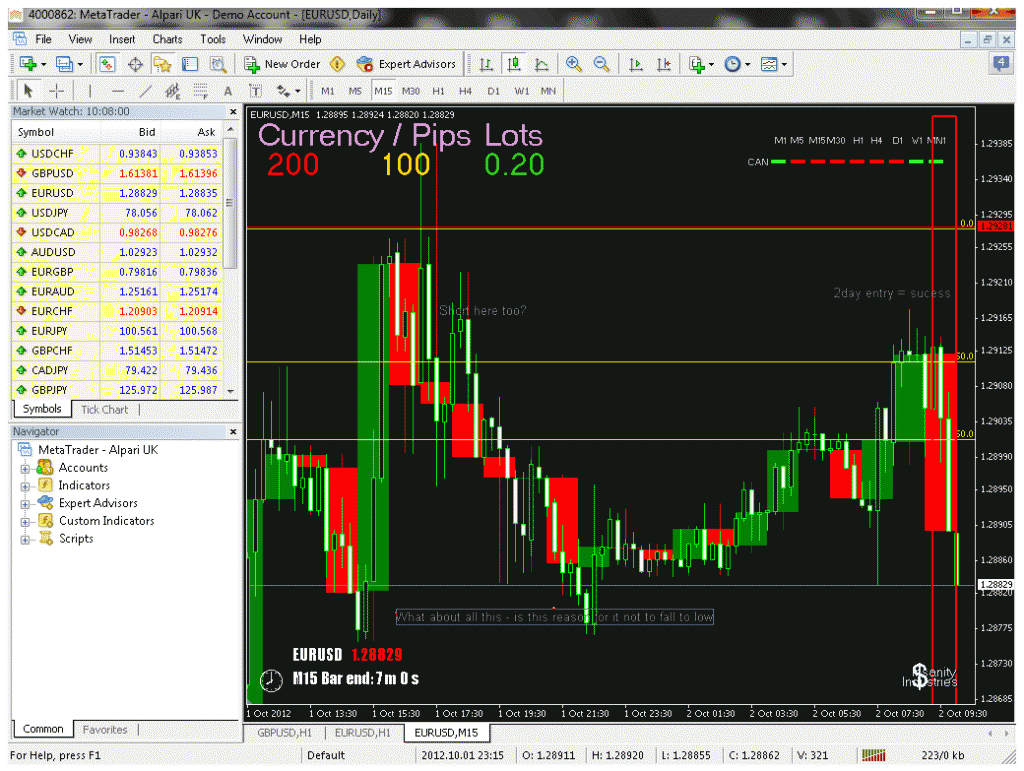Select the Text Label 'T' tool
Image resolution: width=1024 pixels, height=771 pixels.
click(x=255, y=91)
